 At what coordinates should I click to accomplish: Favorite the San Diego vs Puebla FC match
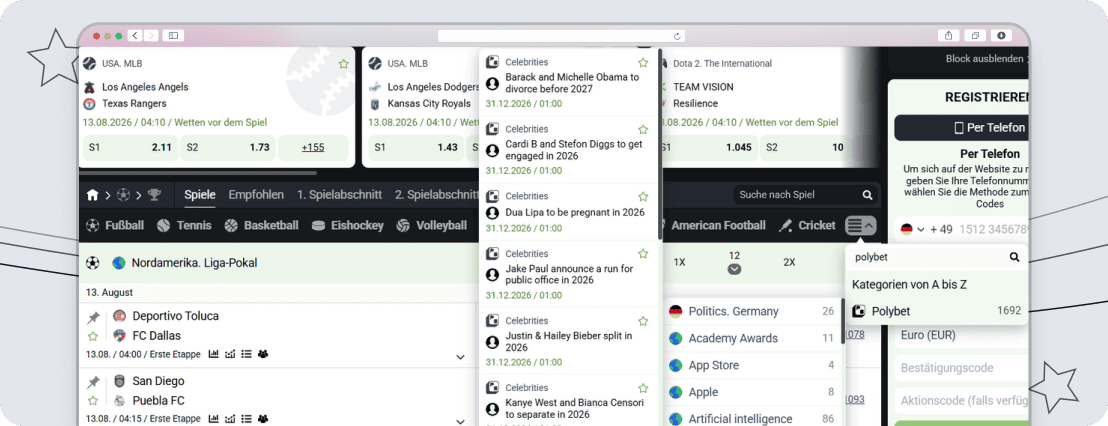[93, 401]
